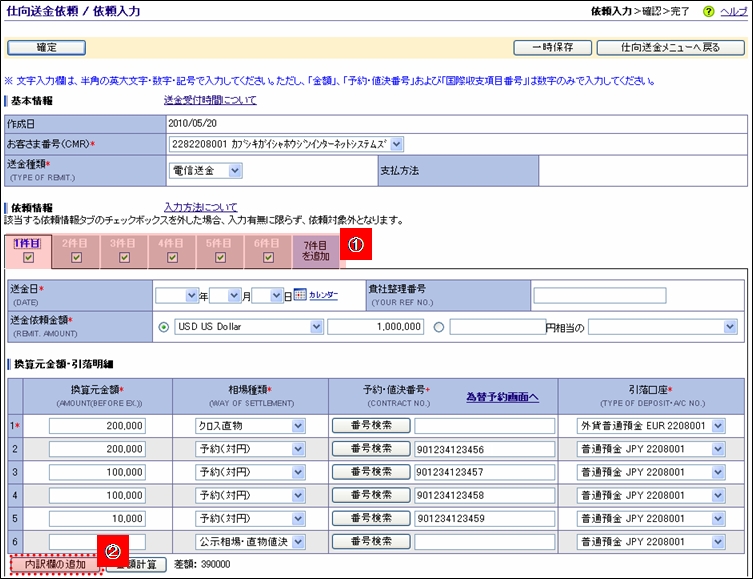Open the calendar icon next to date fields
The width and height of the screenshot is (753, 579).
[300, 294]
